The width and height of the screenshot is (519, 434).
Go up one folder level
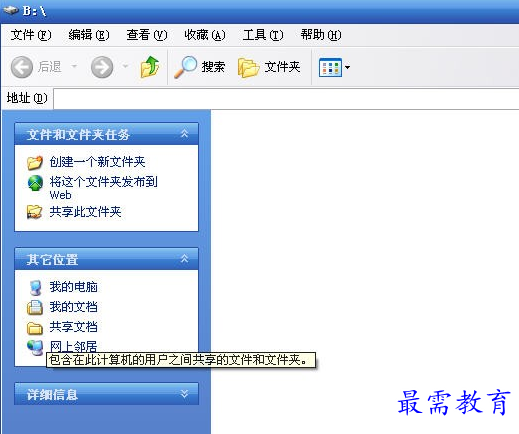[150, 67]
